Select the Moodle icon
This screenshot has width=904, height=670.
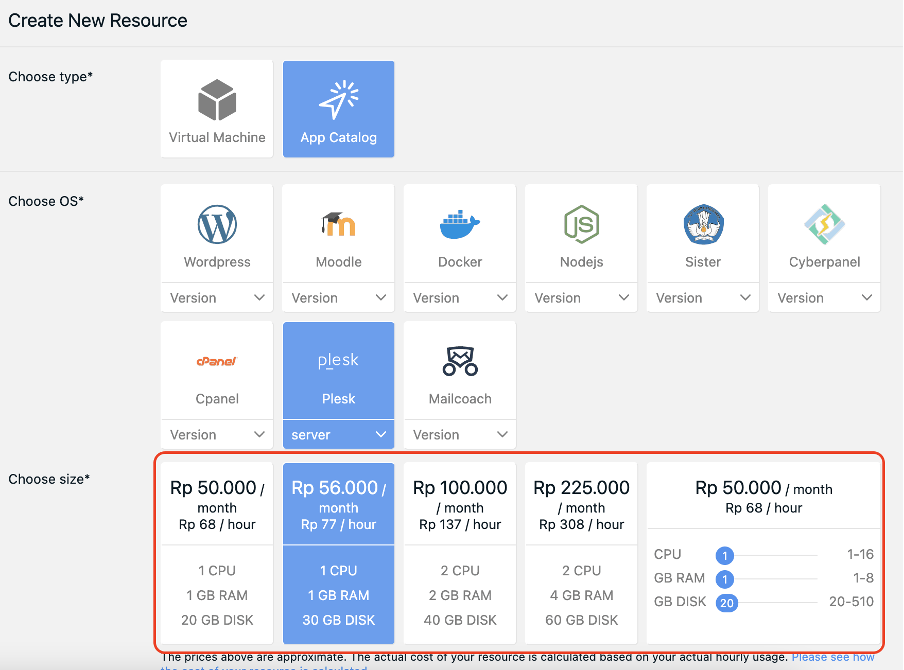click(x=338, y=233)
